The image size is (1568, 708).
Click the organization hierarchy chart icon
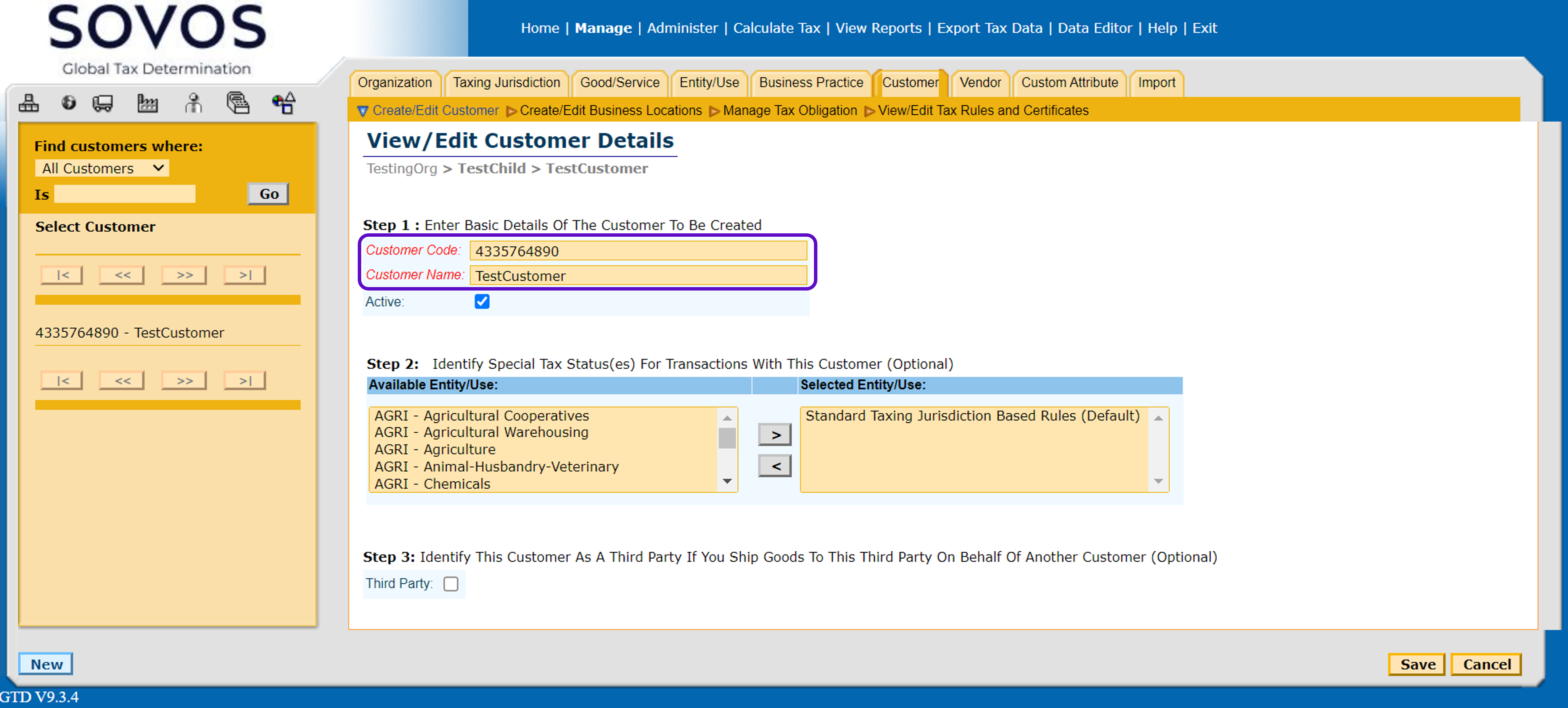click(x=29, y=103)
